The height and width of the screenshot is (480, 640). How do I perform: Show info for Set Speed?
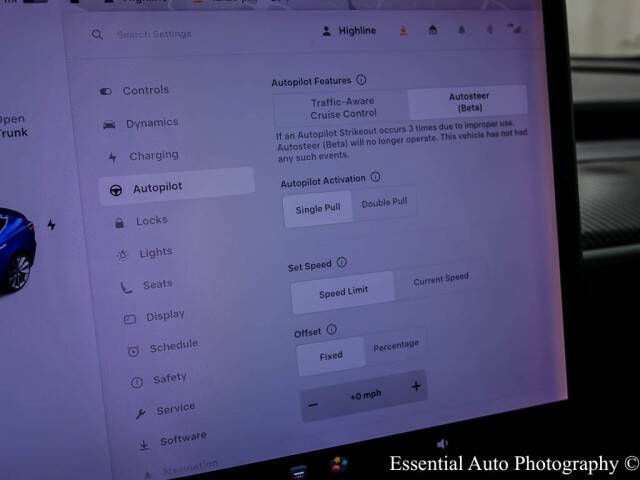[341, 262]
